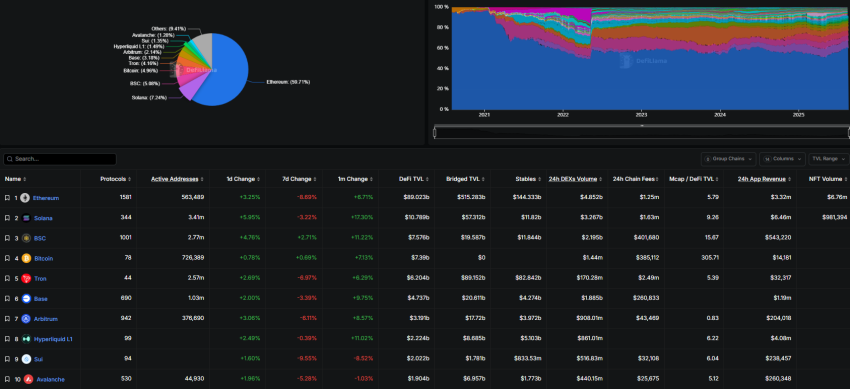Click the magnifier icon in search box

tap(10, 159)
